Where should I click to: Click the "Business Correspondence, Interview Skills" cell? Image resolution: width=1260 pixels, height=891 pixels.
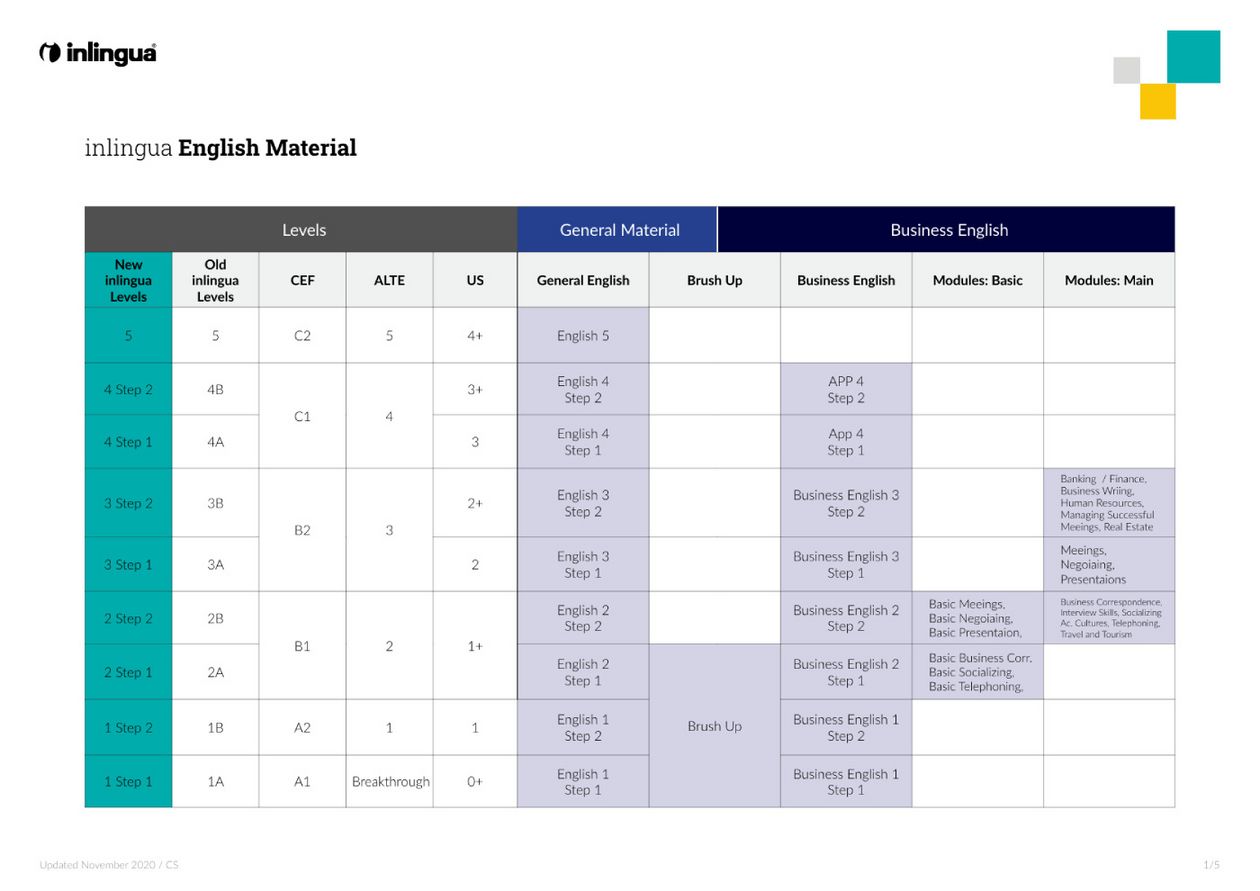coord(1109,619)
